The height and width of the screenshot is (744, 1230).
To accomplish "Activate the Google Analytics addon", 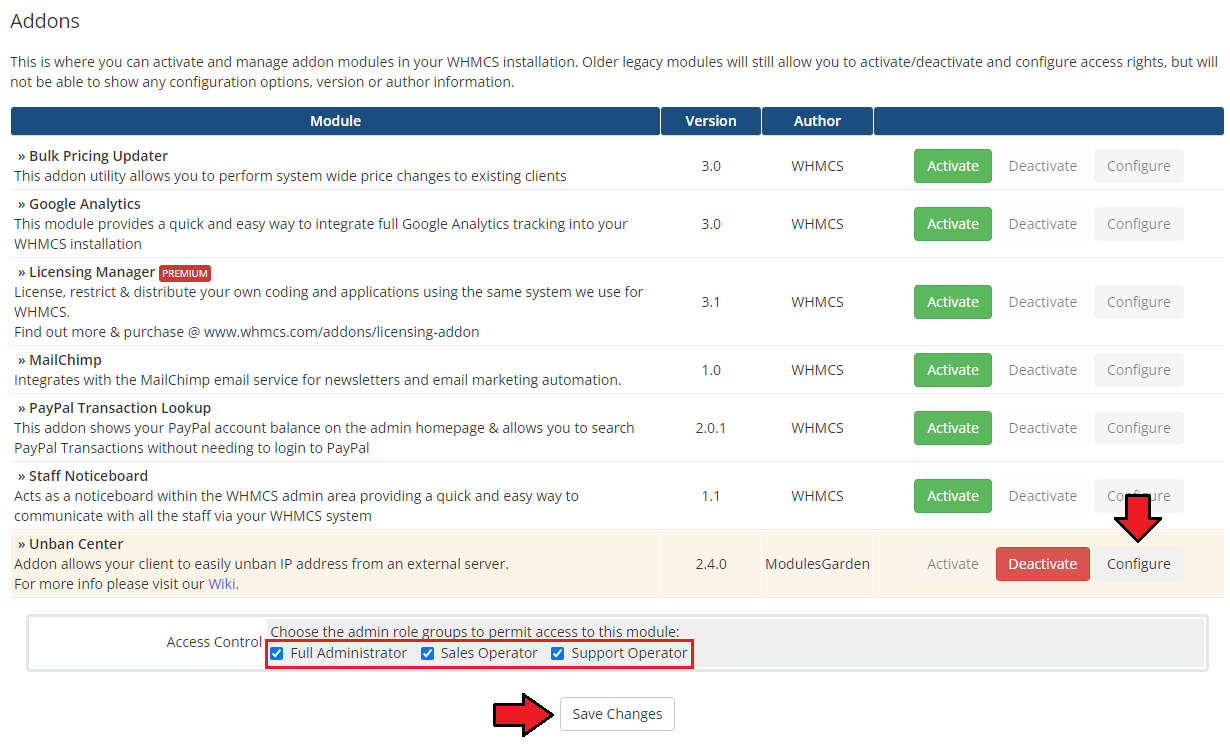I will pyautogui.click(x=952, y=224).
